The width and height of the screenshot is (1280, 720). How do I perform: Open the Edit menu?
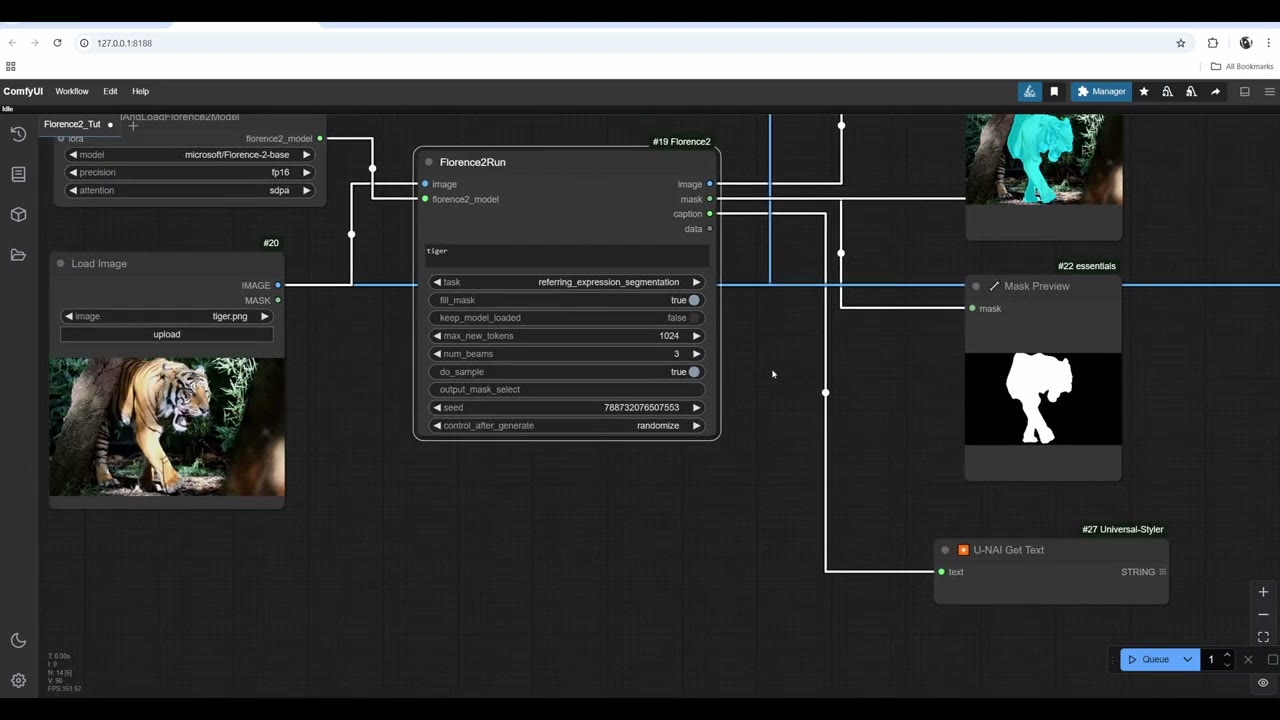pos(110,91)
